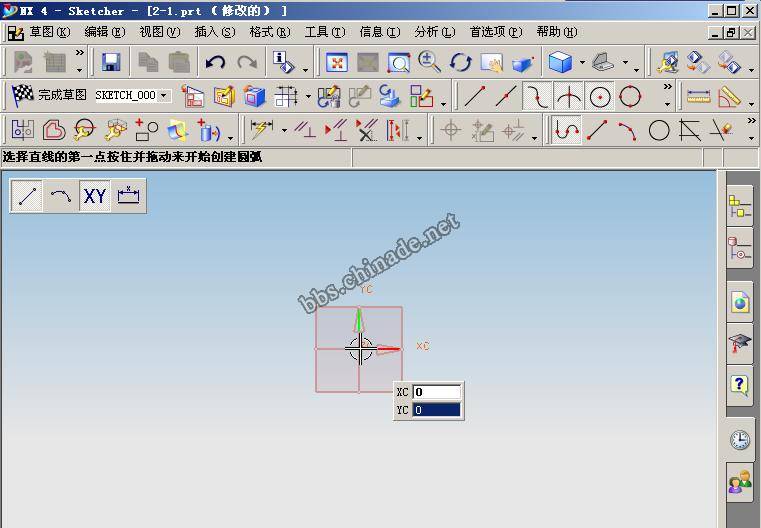Screen dimensions: 761x528
Task: Click the Inferred Dimensions icon
Action: tap(262, 130)
